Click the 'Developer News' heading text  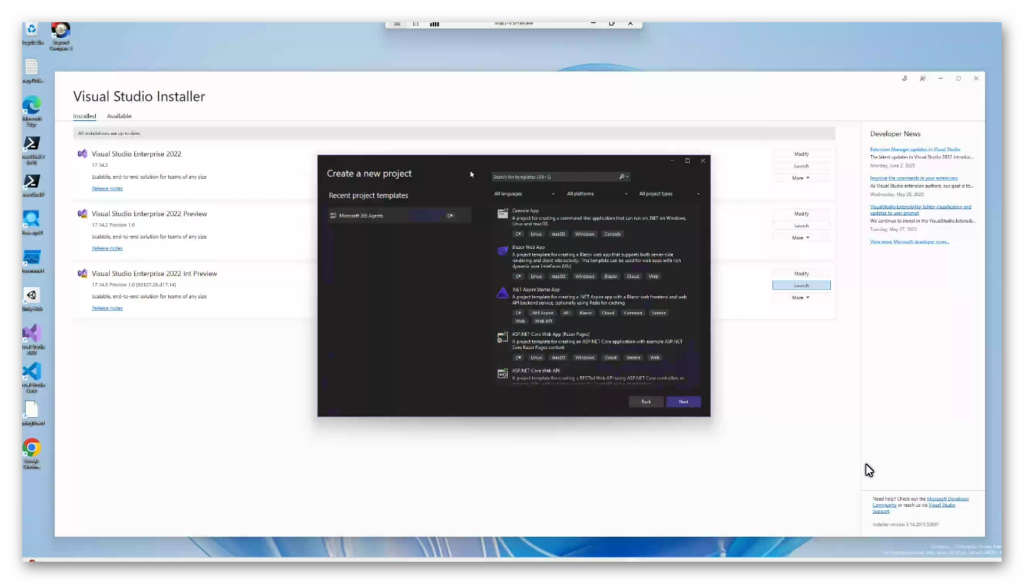(895, 134)
